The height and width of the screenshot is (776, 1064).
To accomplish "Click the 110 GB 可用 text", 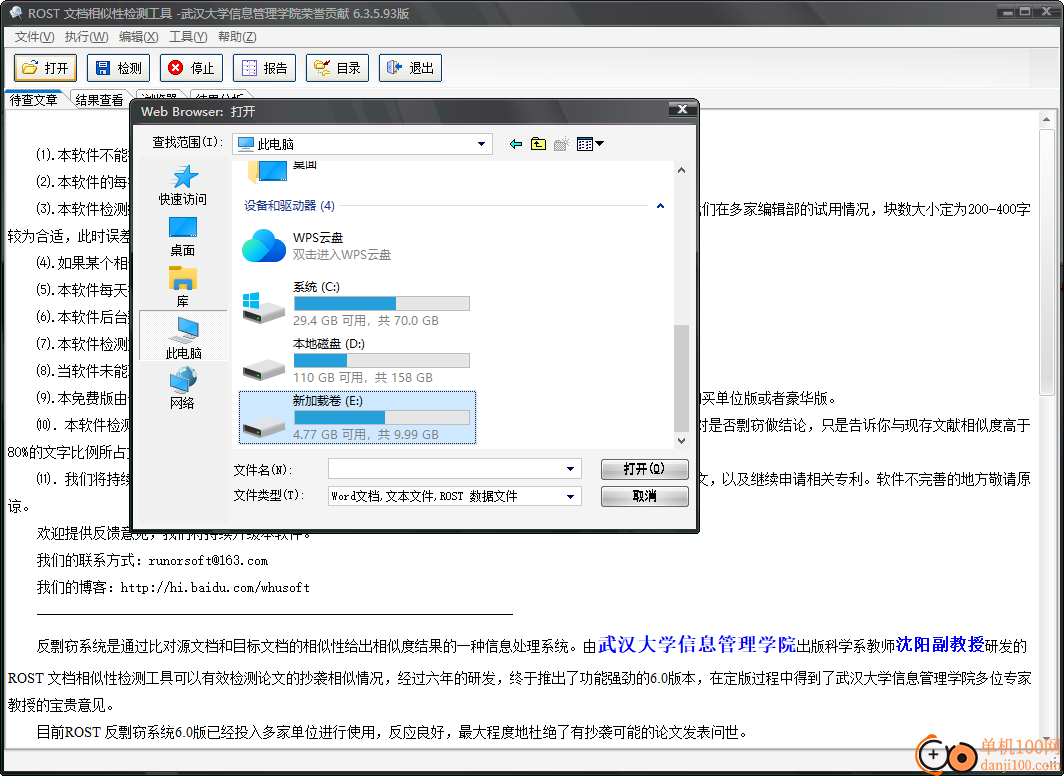I will pyautogui.click(x=328, y=378).
